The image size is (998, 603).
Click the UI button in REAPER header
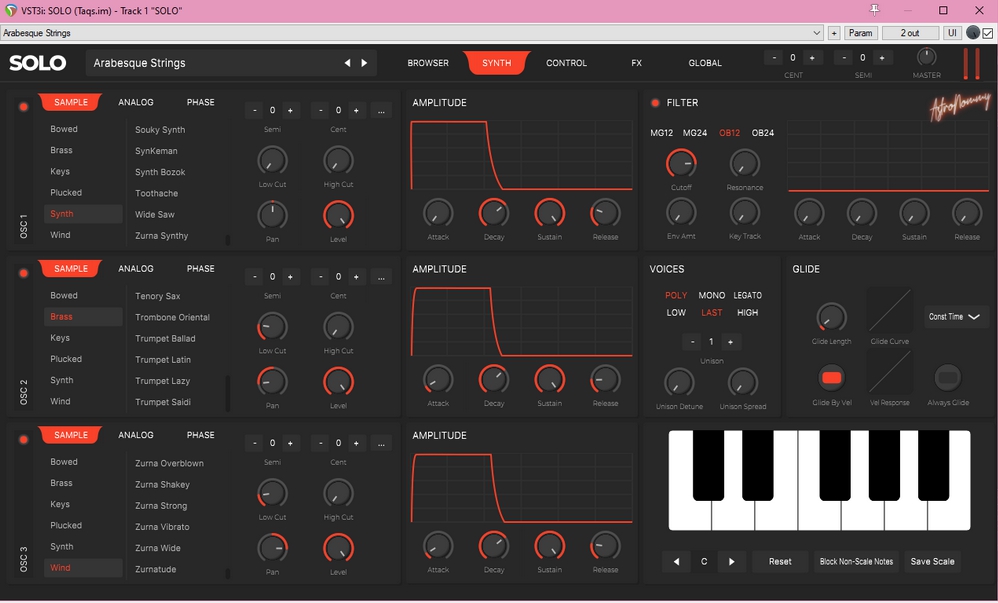[952, 33]
